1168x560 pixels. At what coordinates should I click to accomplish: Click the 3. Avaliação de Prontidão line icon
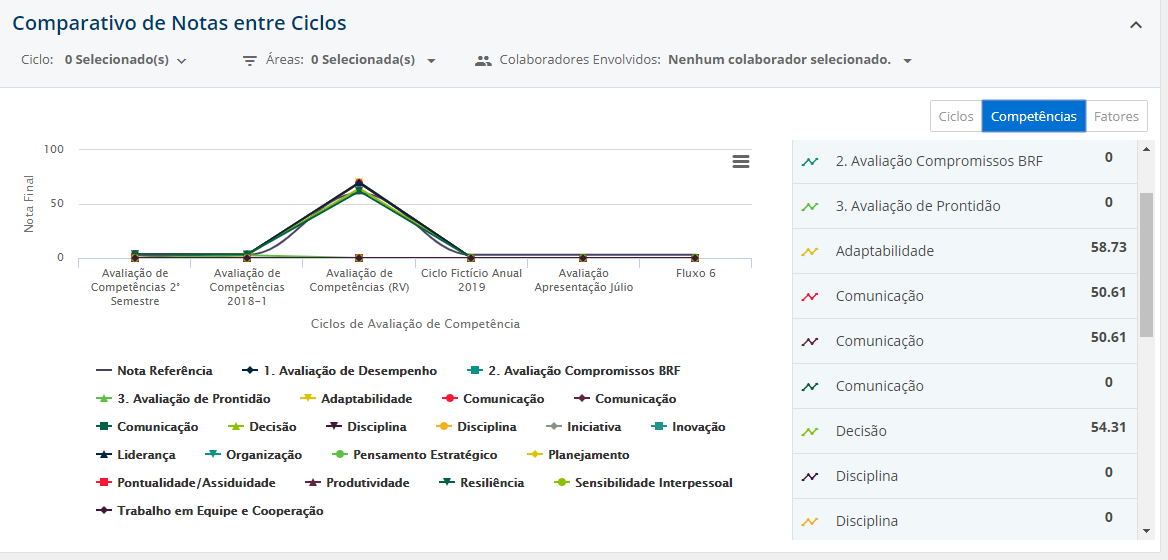[x=810, y=206]
